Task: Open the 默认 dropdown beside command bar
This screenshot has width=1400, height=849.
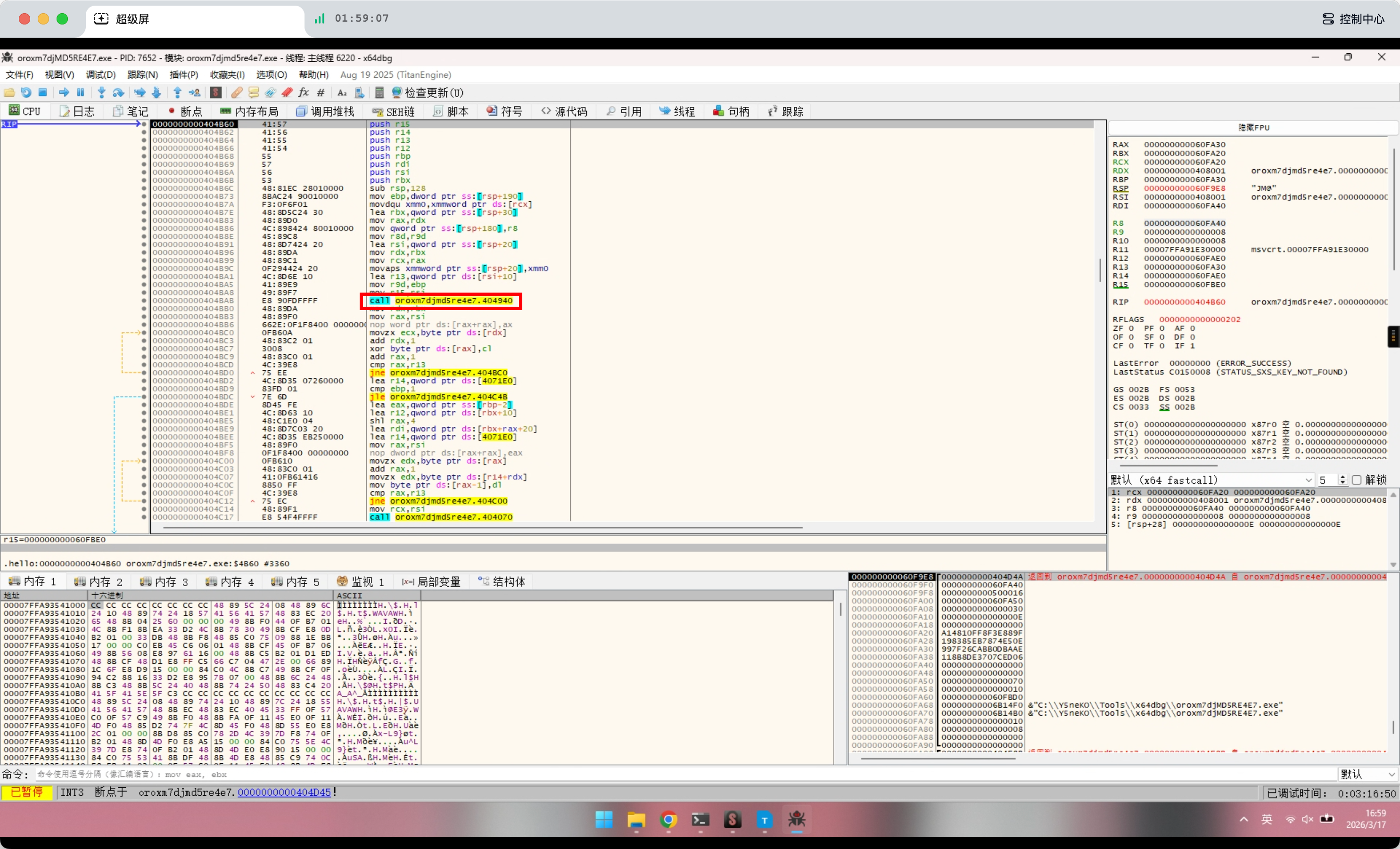Action: (x=1367, y=774)
